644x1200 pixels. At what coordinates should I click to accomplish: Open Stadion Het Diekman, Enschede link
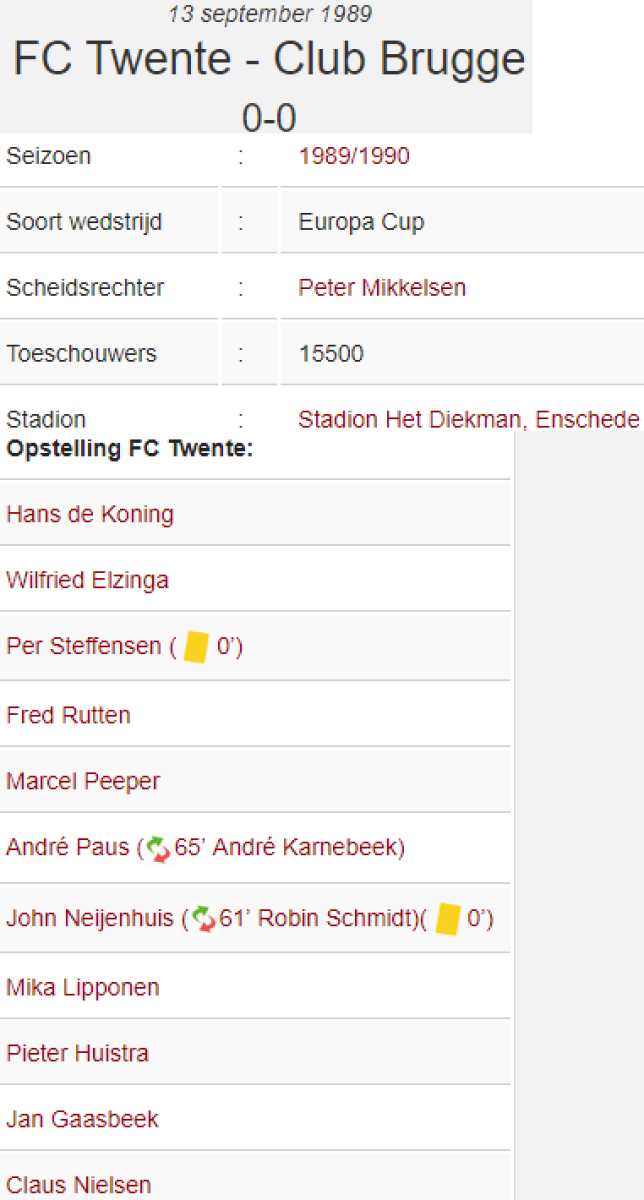(468, 420)
